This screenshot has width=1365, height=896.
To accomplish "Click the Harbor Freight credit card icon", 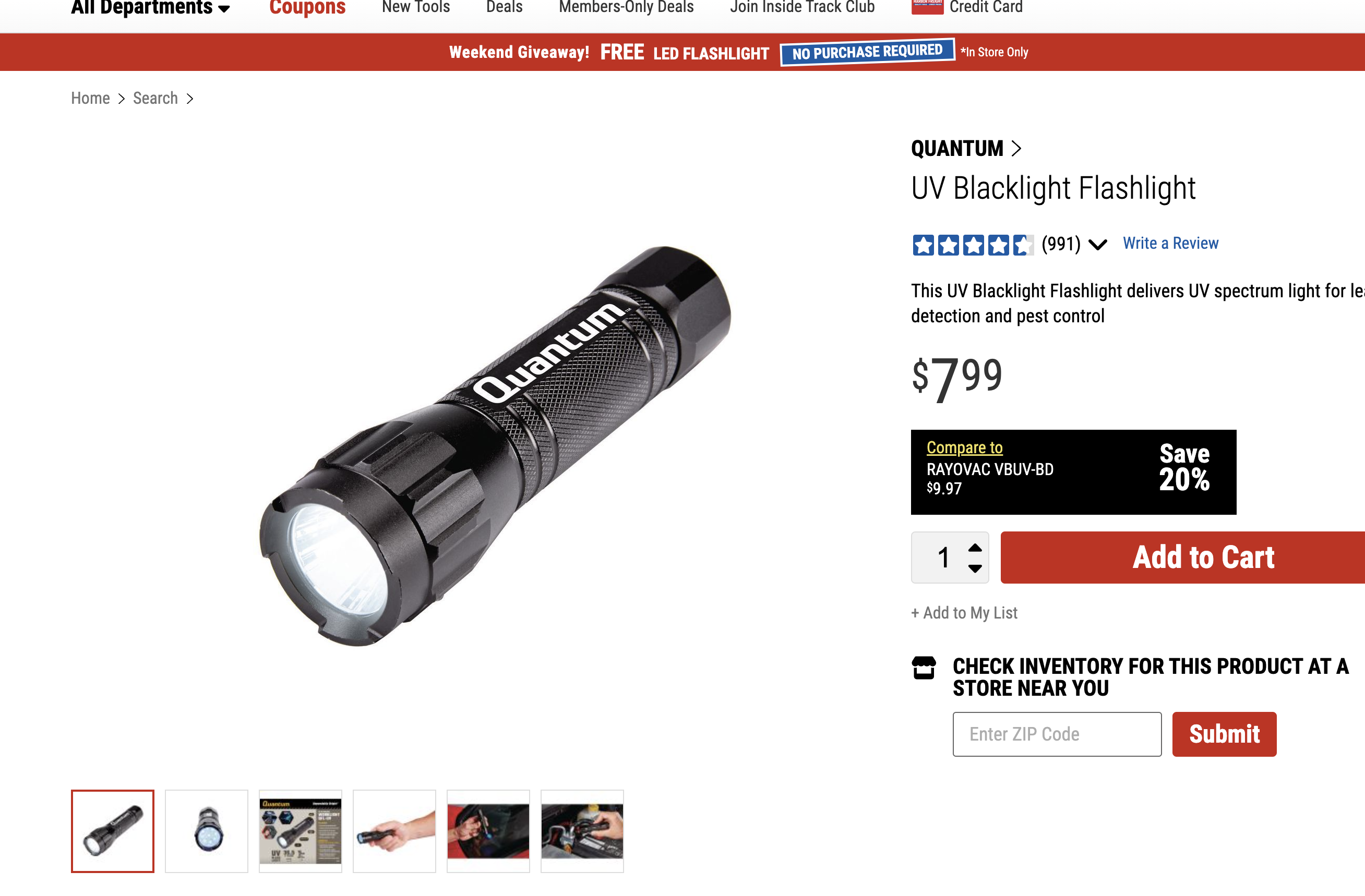I will point(927,6).
